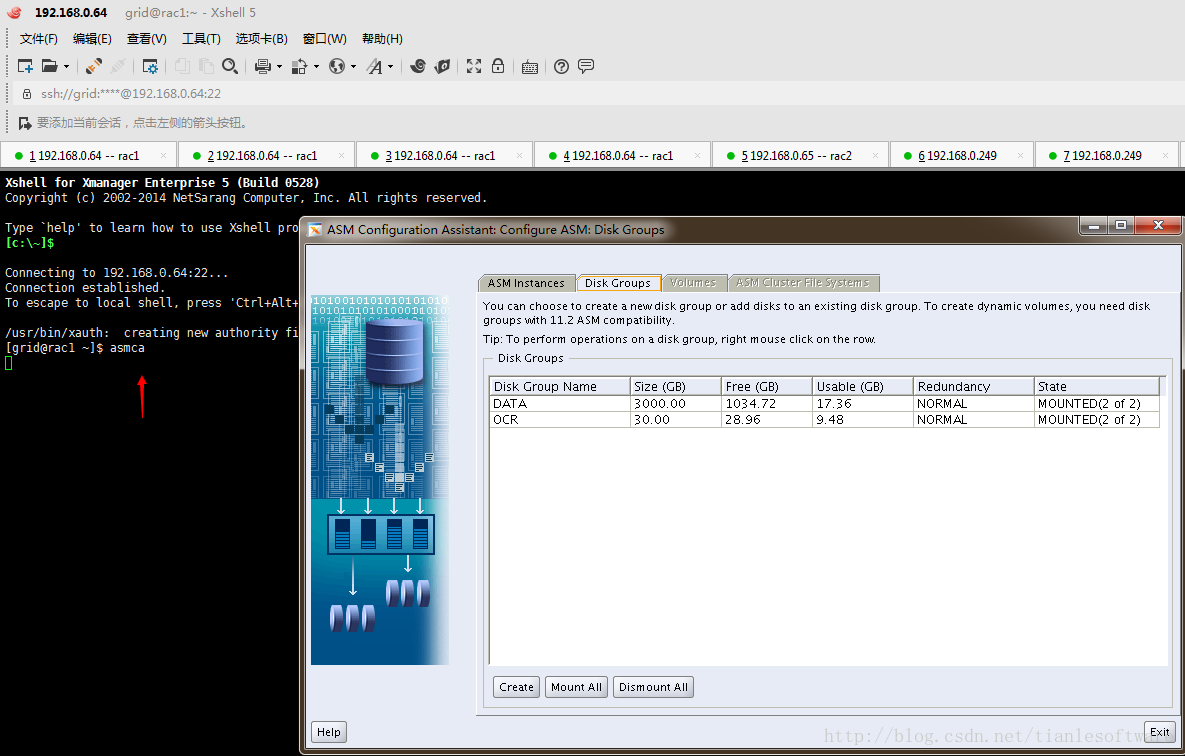Click the padlock icon in address bar

point(27,94)
